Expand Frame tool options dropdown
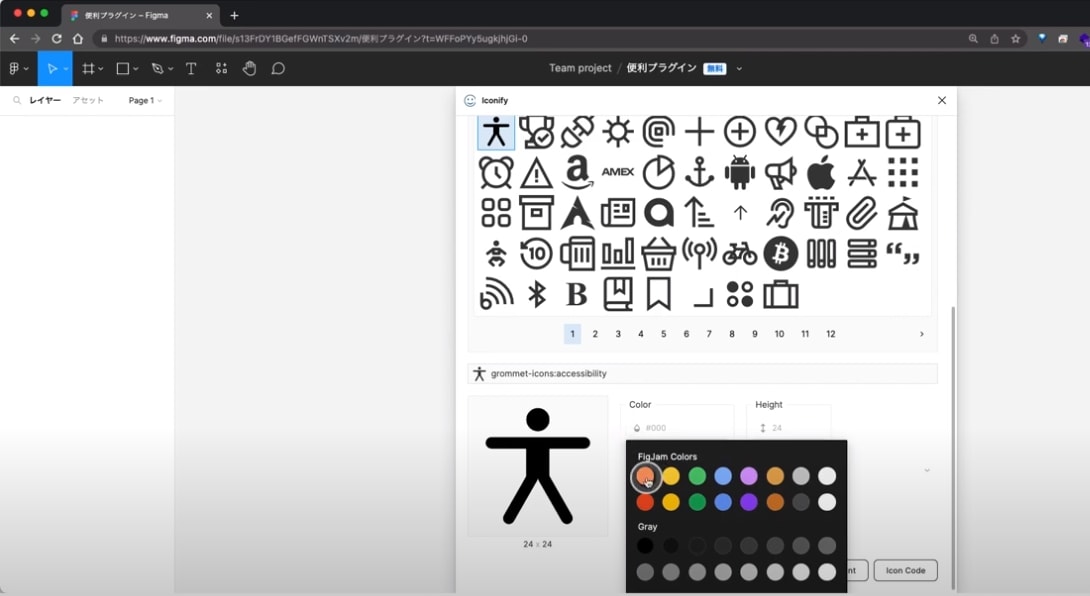This screenshot has width=1090, height=596. tap(101, 69)
